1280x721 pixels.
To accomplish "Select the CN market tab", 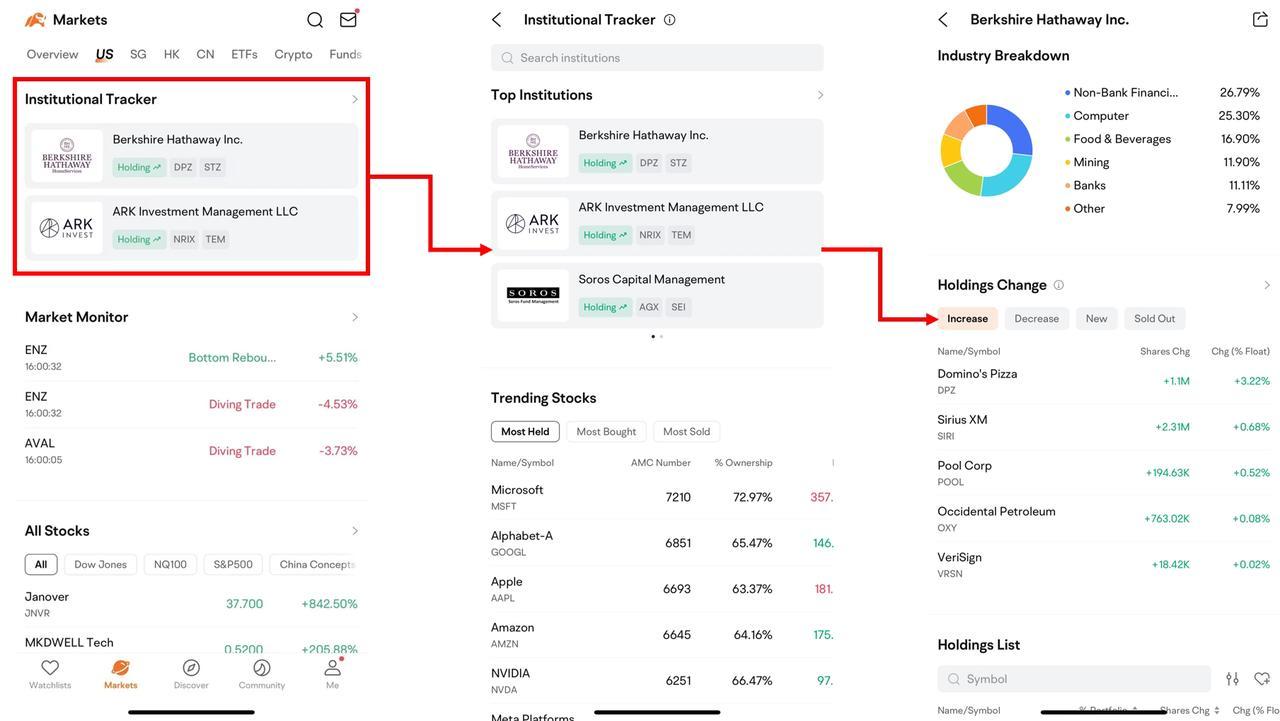I will click(205, 54).
